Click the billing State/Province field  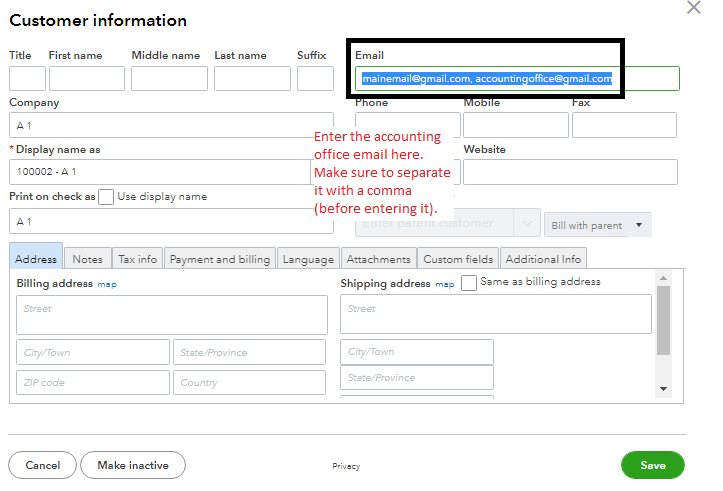tap(249, 353)
